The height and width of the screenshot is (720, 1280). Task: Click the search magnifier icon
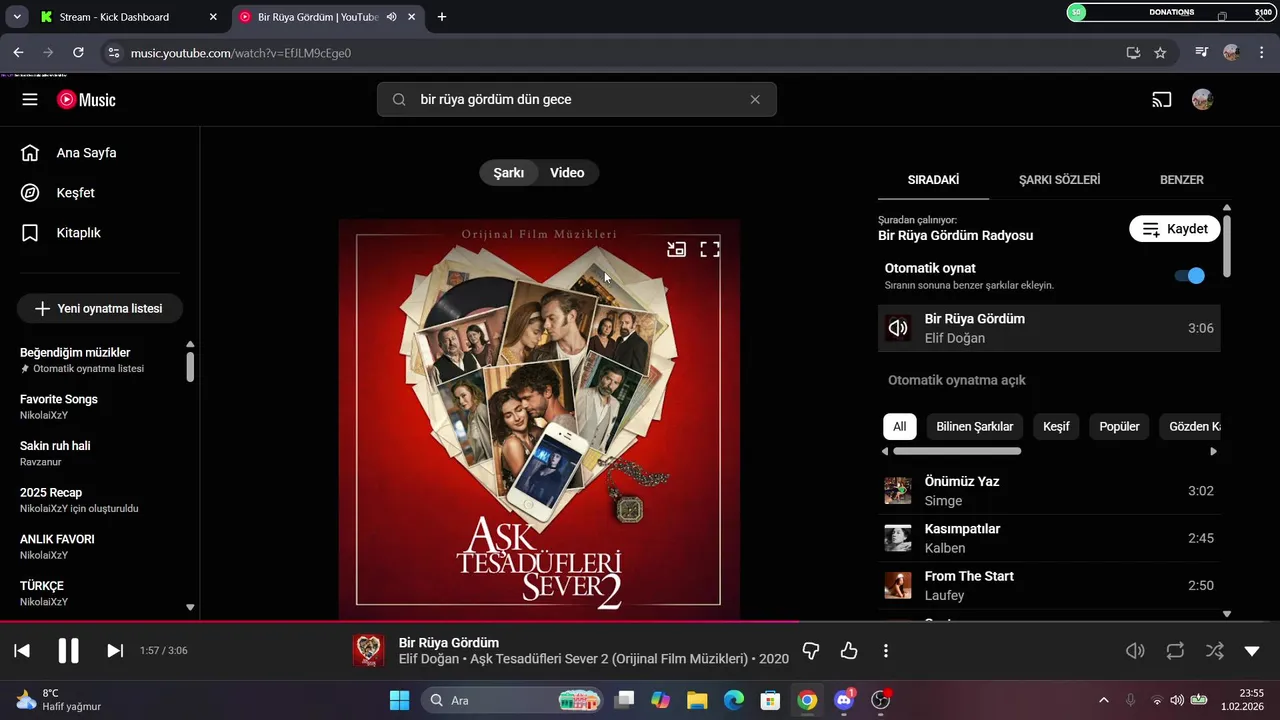tap(399, 100)
